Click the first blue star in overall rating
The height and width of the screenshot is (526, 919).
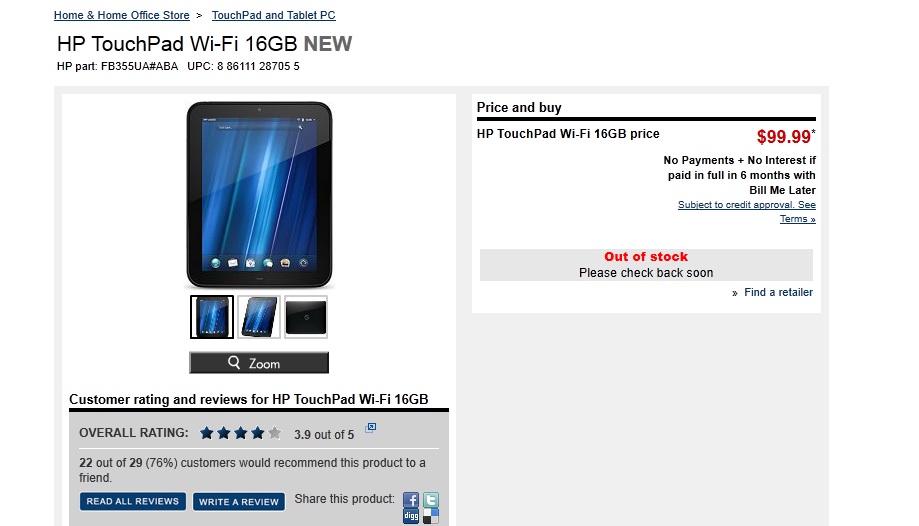[206, 433]
